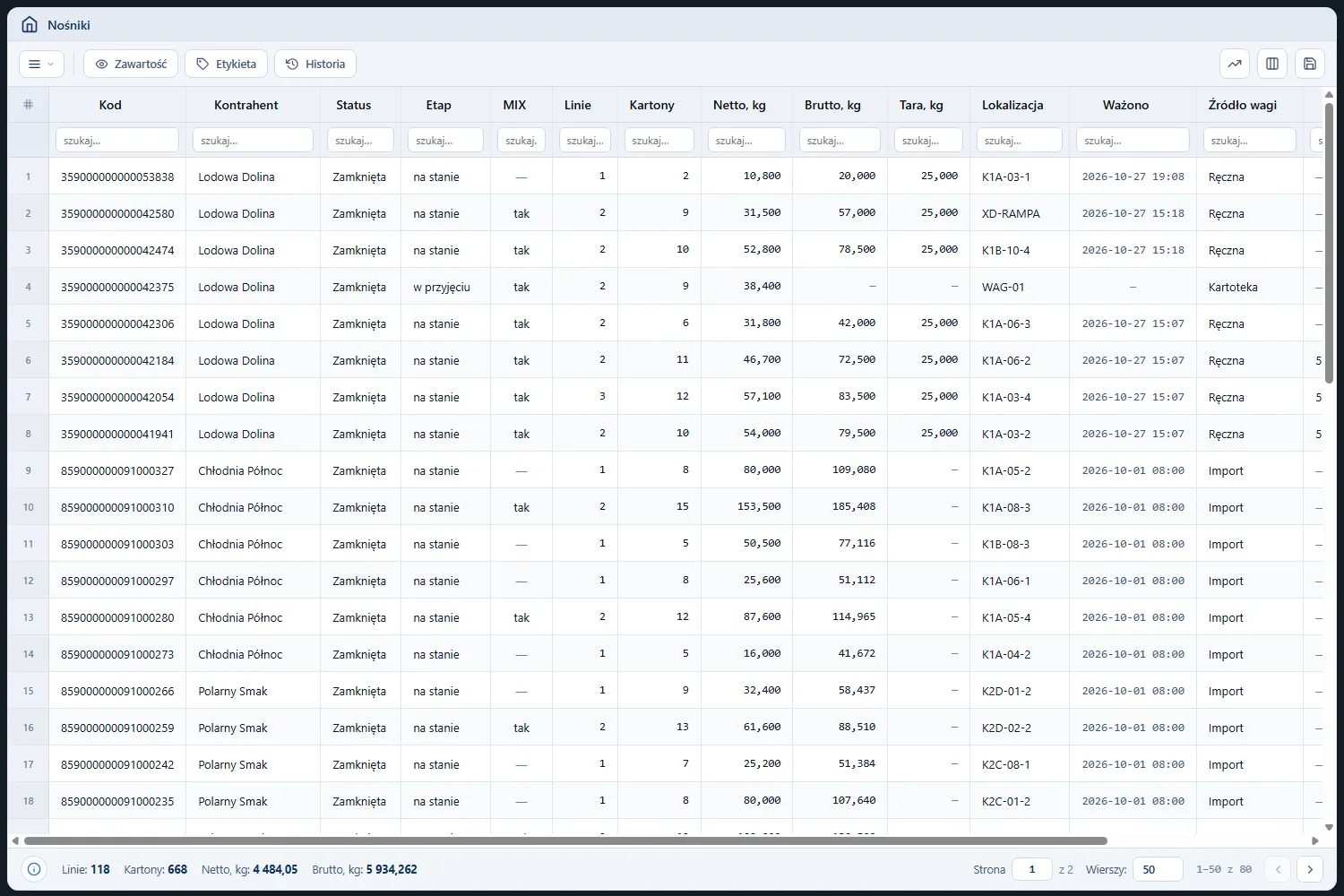
Task: Click the Ważono search filter field
Action: pyautogui.click(x=1133, y=141)
